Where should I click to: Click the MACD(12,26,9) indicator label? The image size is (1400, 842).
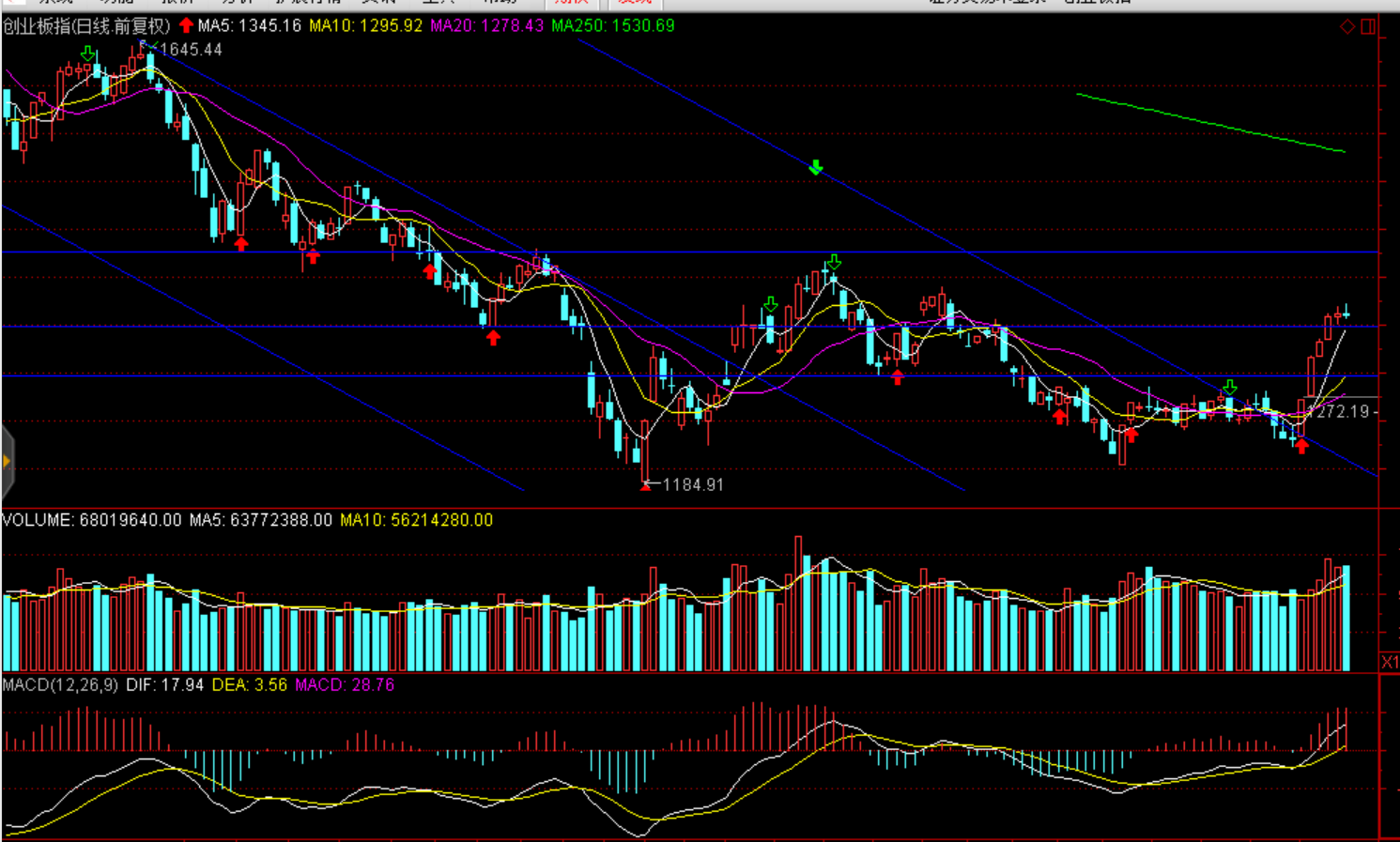pyautogui.click(x=60, y=684)
